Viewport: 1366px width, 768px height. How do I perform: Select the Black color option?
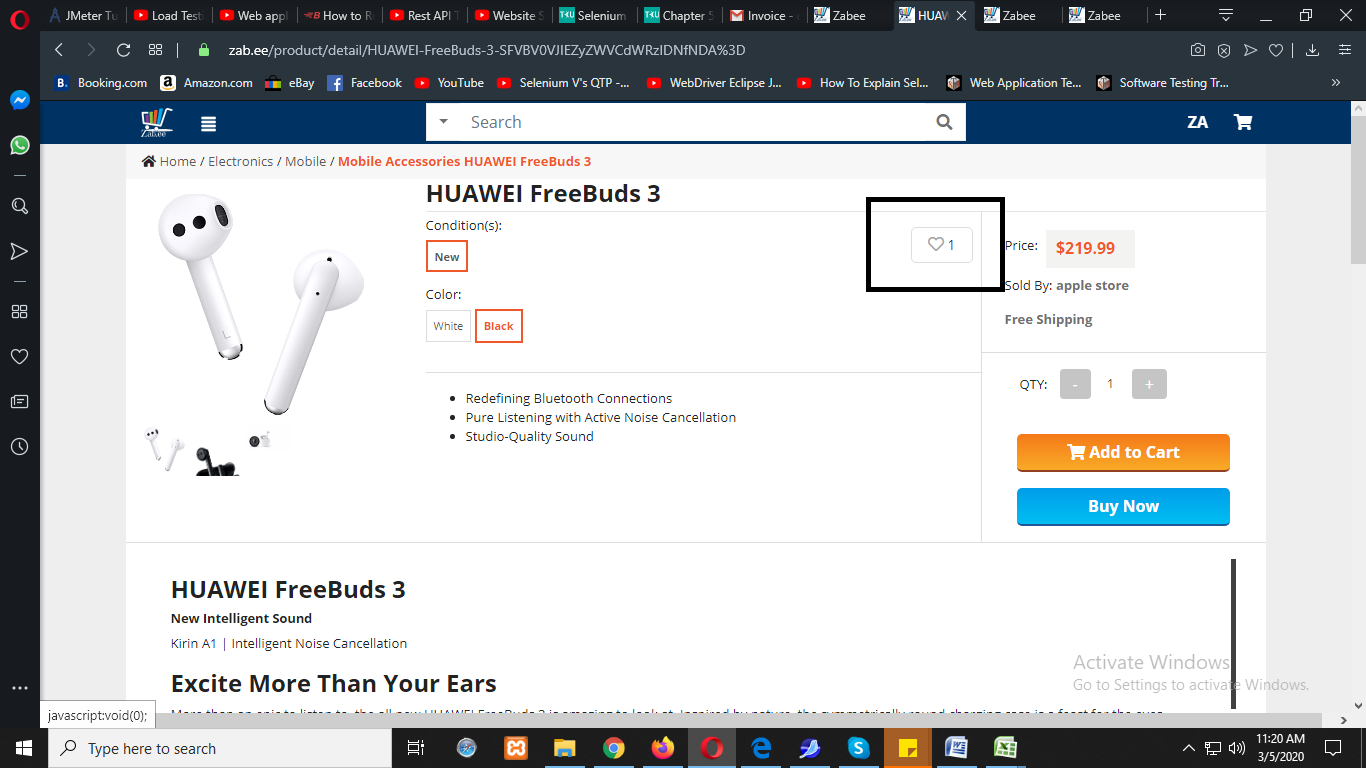499,326
